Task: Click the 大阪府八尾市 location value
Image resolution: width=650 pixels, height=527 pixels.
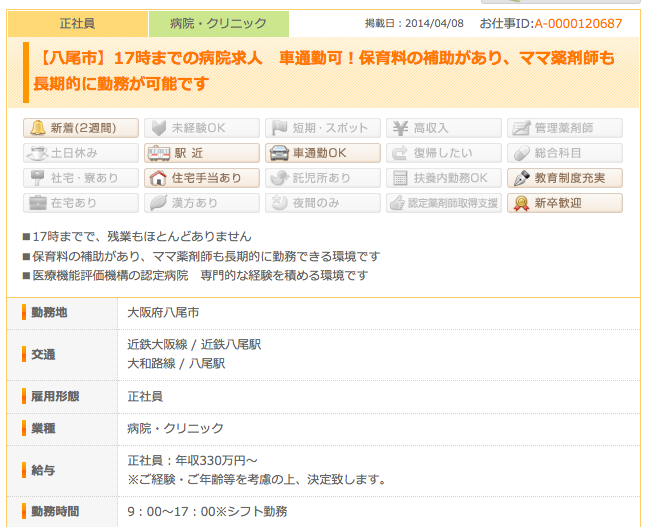Action: tap(163, 312)
